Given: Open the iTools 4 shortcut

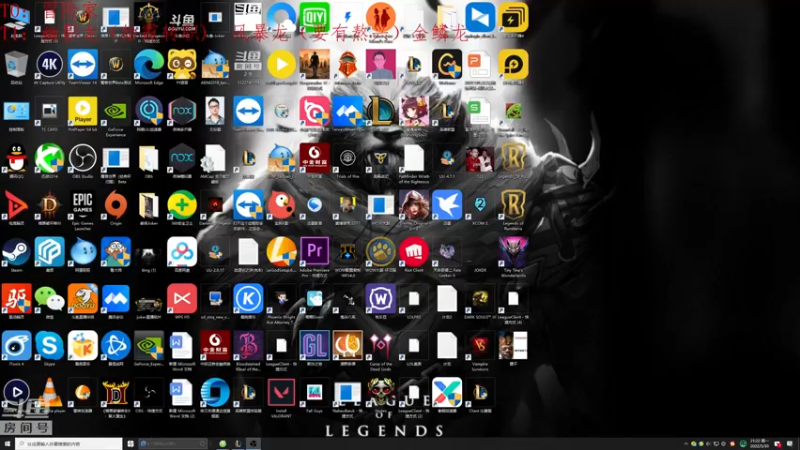Looking at the screenshot, I should tap(16, 346).
